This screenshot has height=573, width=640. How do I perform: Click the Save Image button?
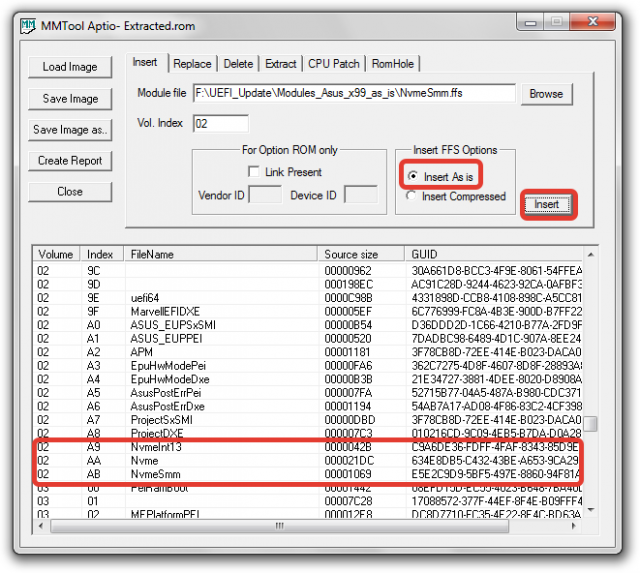(x=70, y=99)
